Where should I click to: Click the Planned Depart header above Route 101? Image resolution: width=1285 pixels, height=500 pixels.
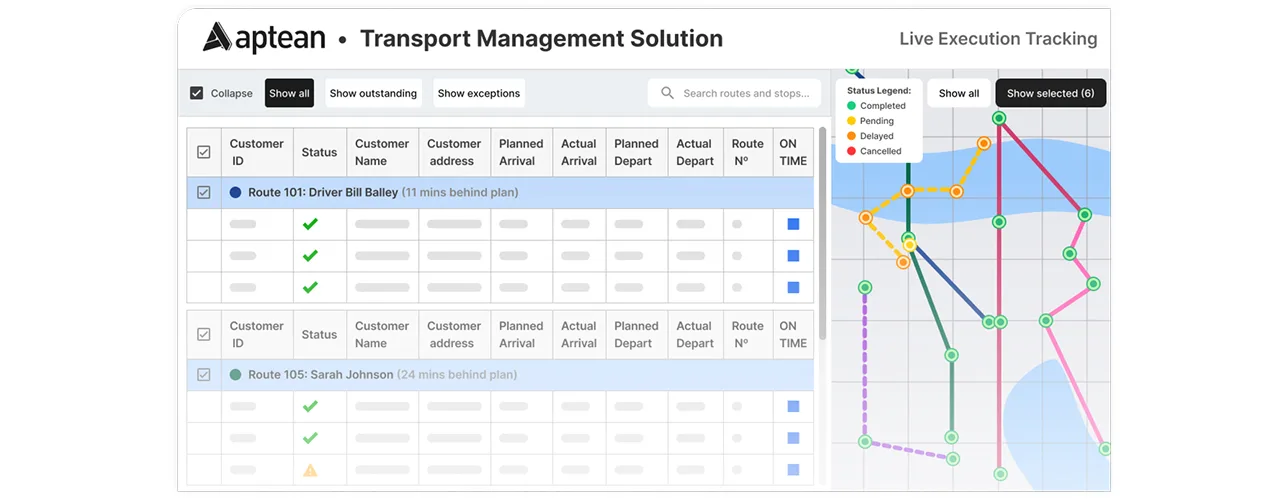click(x=636, y=152)
